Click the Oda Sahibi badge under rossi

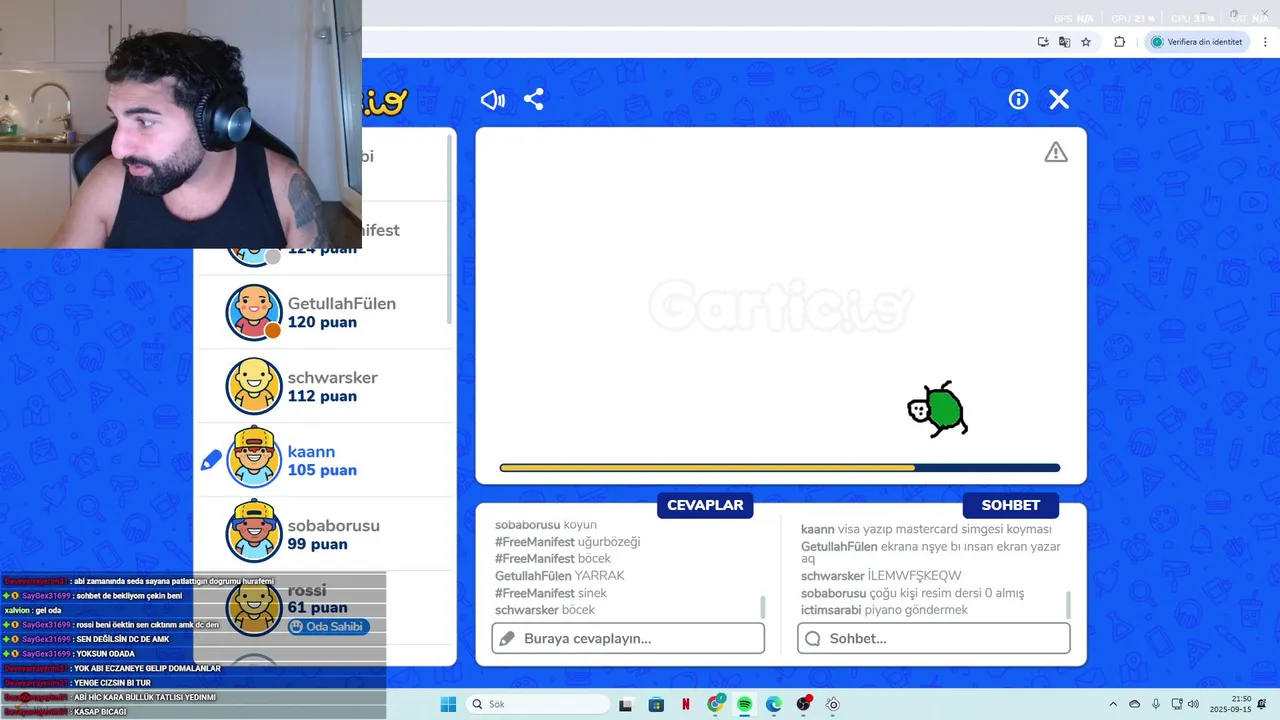click(x=329, y=627)
